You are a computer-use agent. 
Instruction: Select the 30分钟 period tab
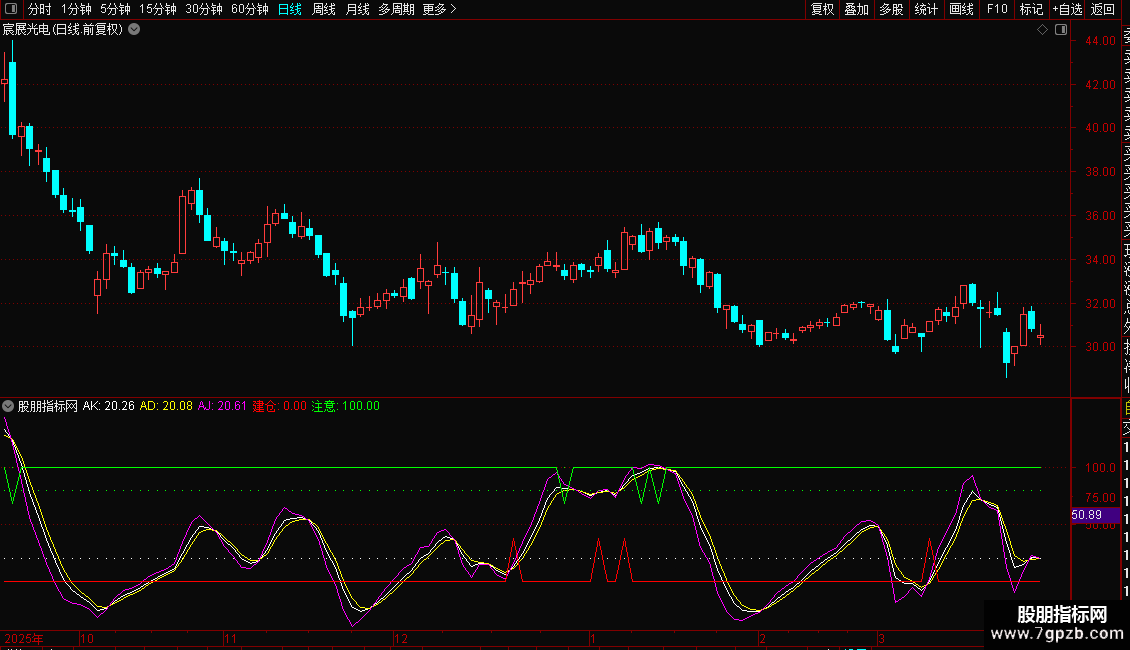point(203,9)
